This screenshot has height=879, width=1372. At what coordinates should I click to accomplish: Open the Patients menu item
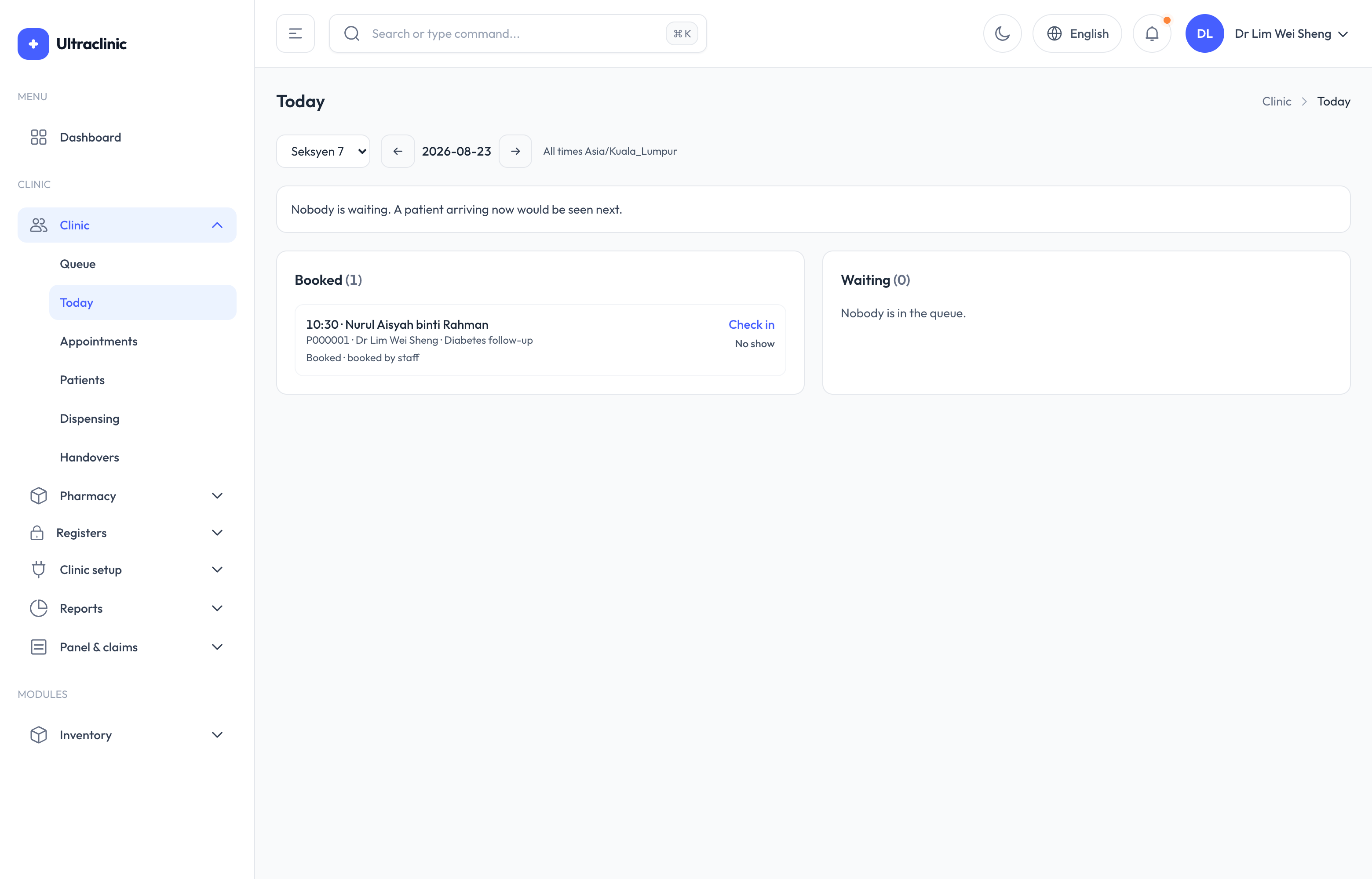(x=143, y=380)
